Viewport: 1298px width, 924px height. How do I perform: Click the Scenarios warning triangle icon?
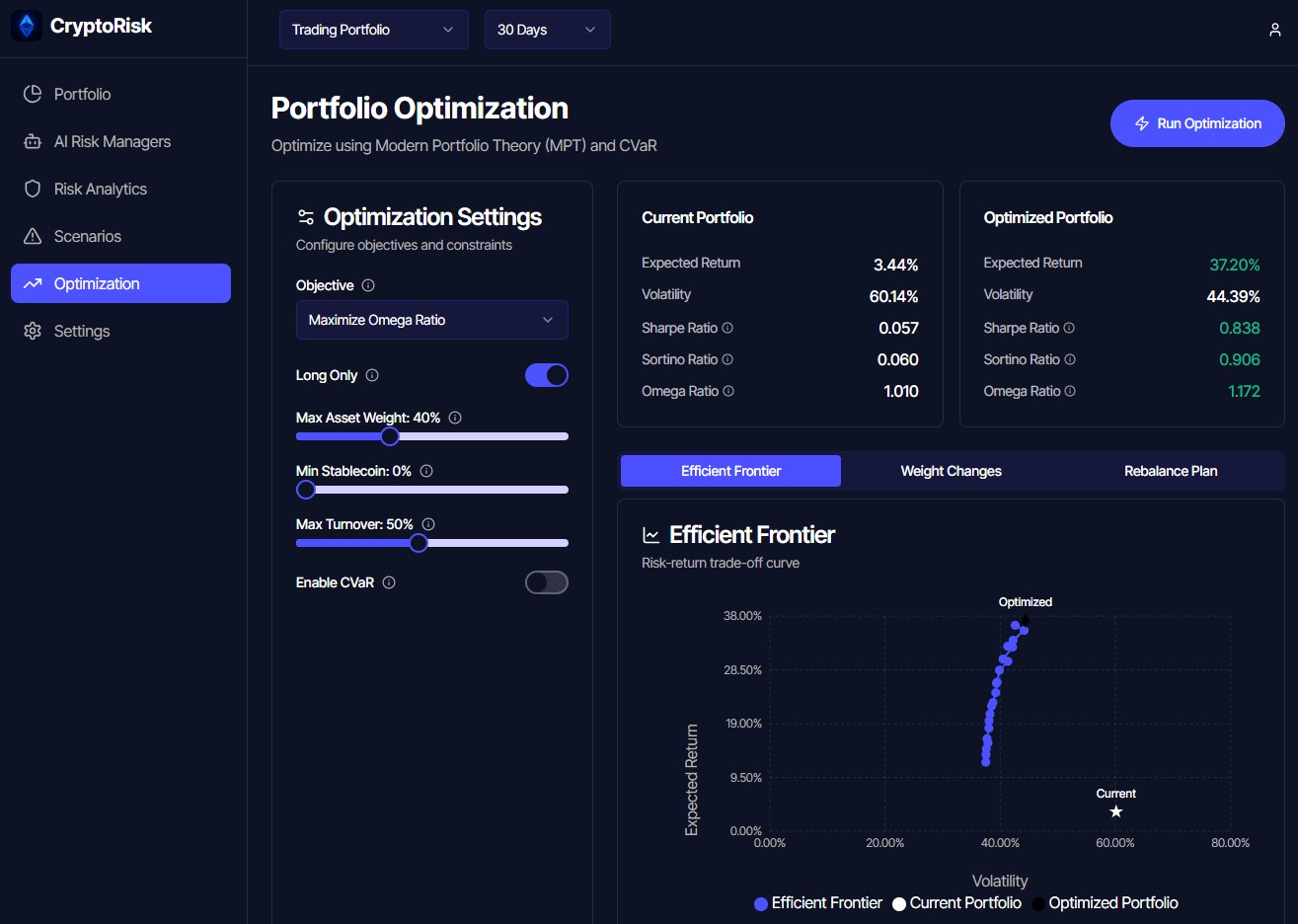pyautogui.click(x=33, y=236)
